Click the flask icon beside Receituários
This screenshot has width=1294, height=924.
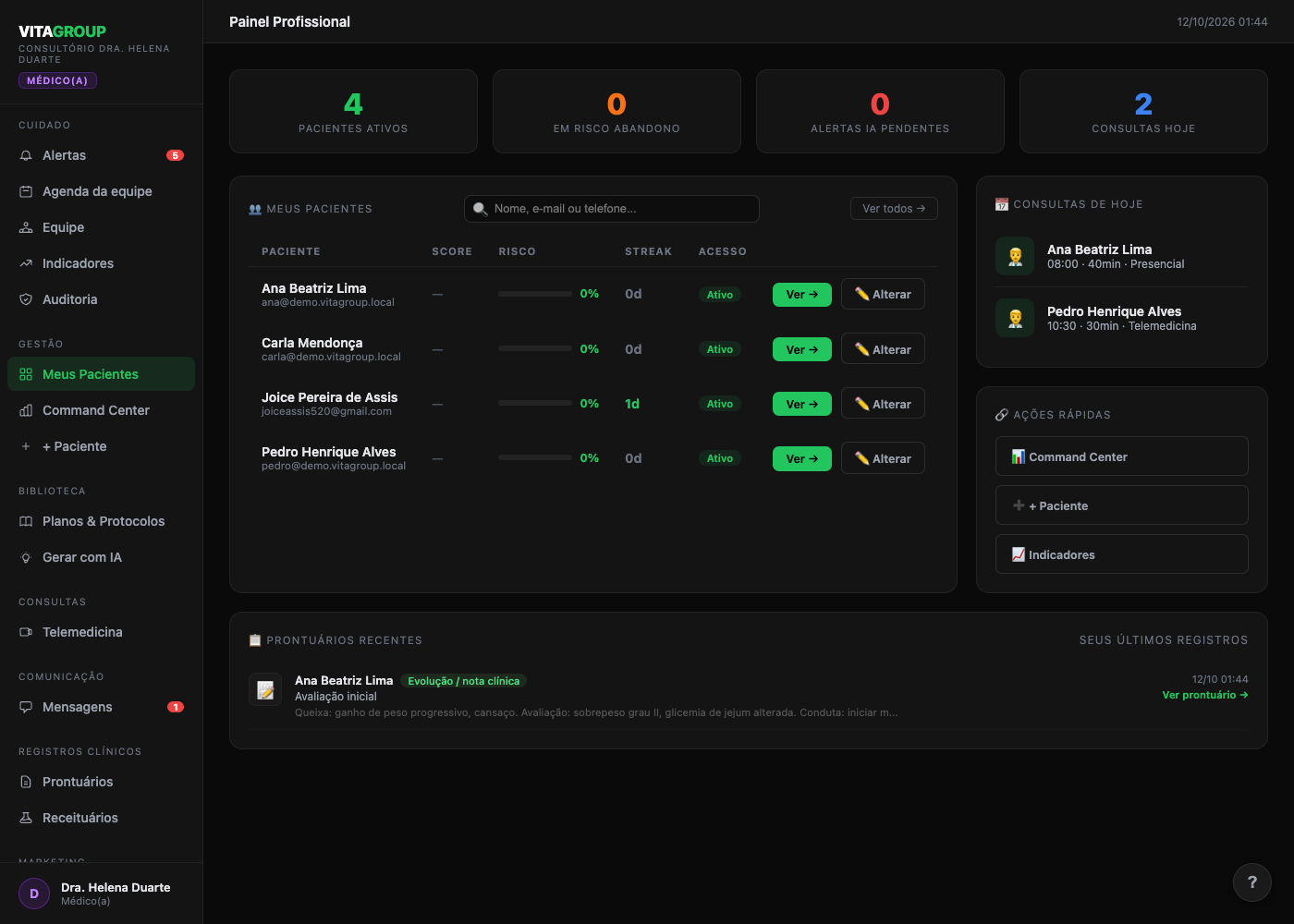pyautogui.click(x=26, y=818)
